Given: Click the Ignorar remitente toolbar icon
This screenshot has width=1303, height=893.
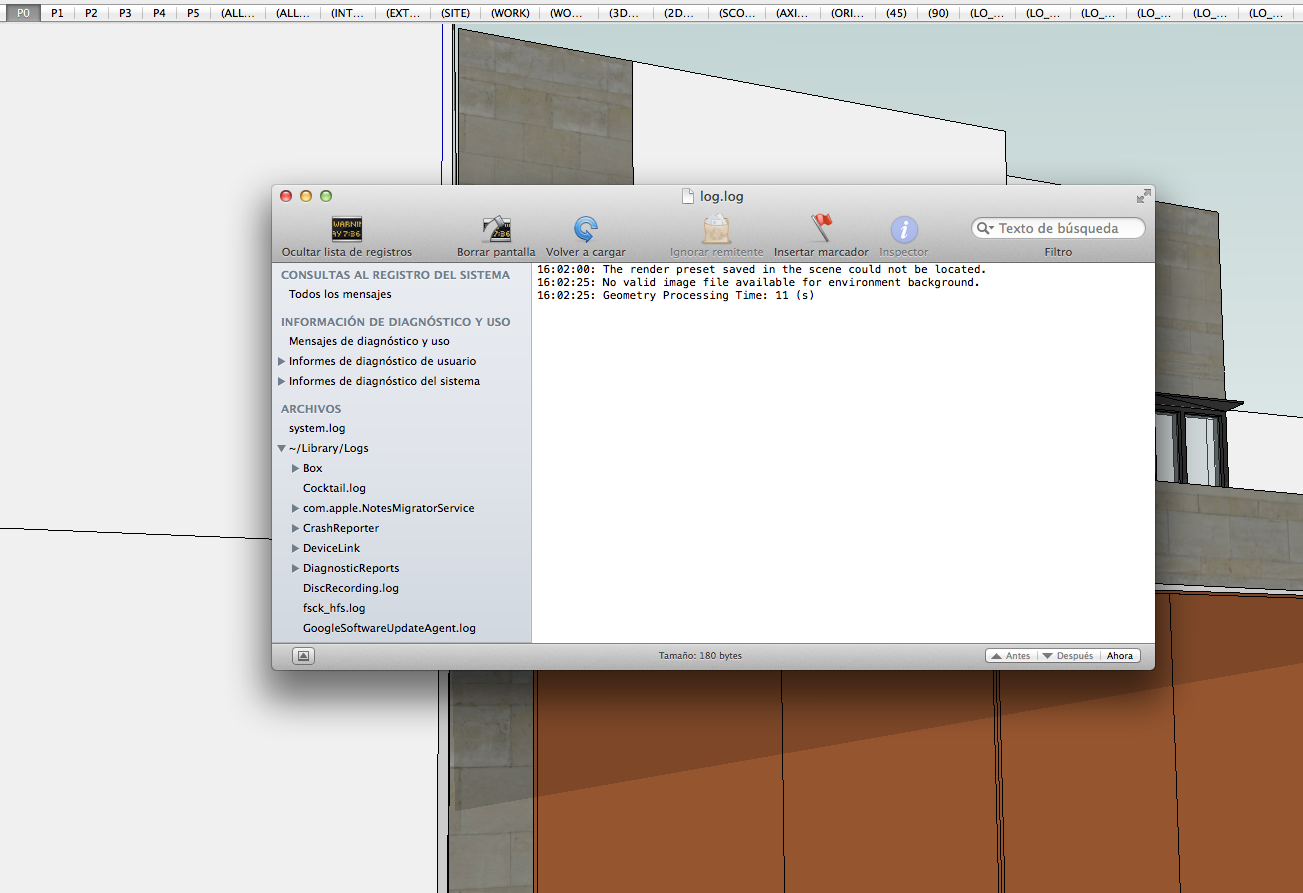Looking at the screenshot, I should tap(716, 229).
